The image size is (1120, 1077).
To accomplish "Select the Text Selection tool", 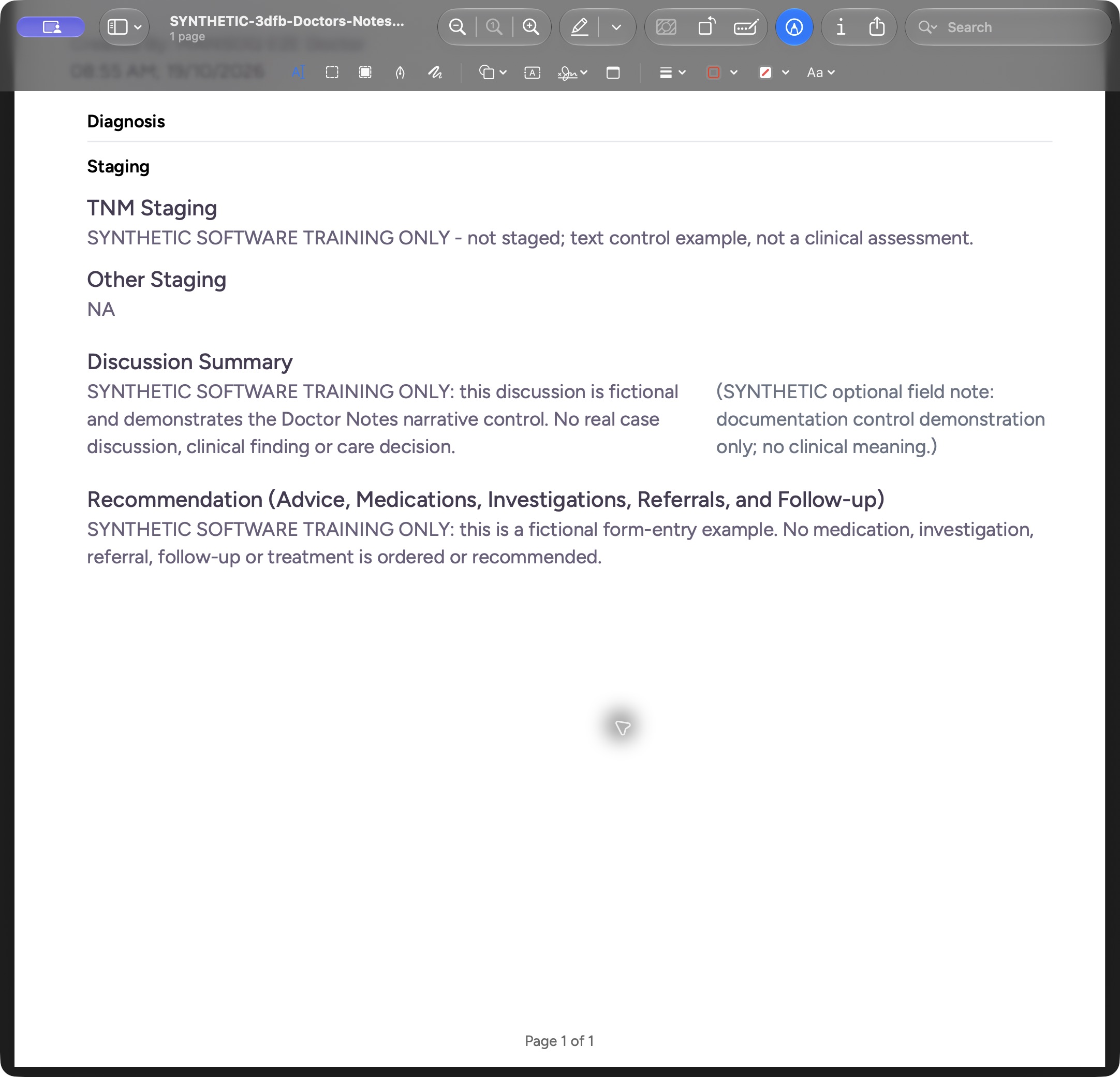I will pyautogui.click(x=298, y=72).
